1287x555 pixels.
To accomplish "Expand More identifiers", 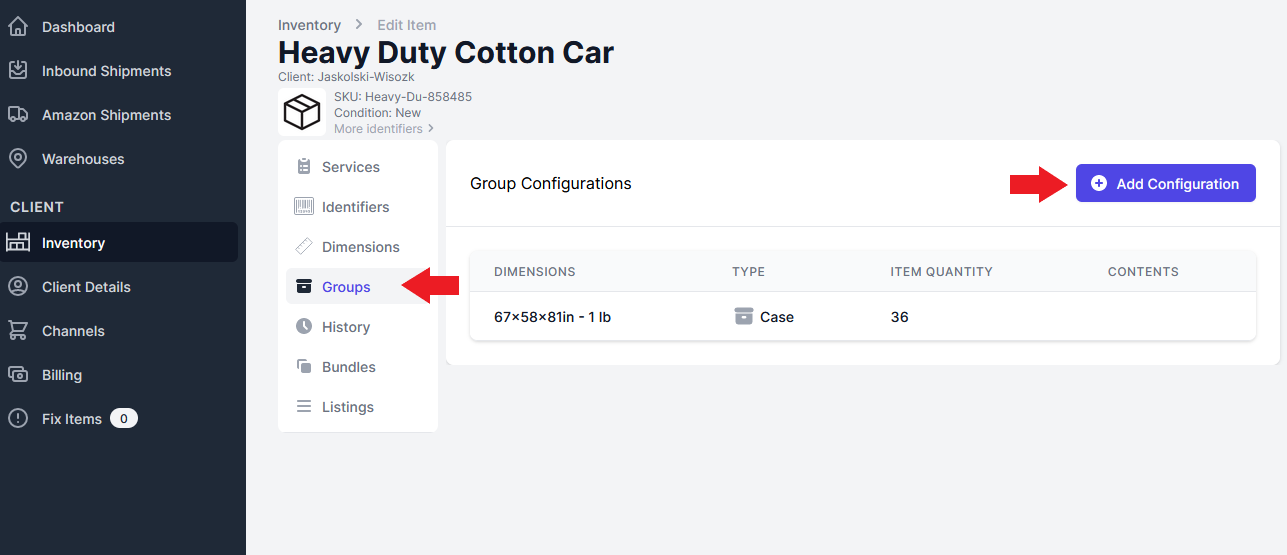I will point(384,129).
